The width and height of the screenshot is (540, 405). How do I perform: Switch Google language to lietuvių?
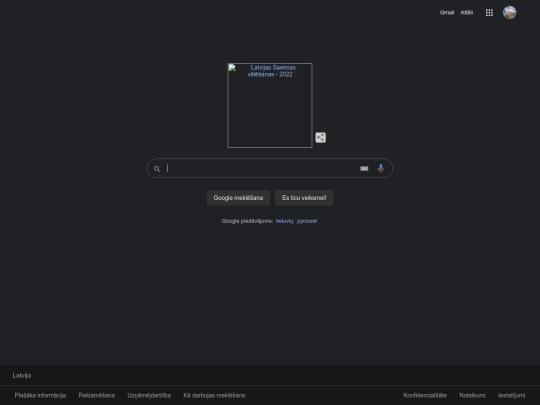coord(284,221)
